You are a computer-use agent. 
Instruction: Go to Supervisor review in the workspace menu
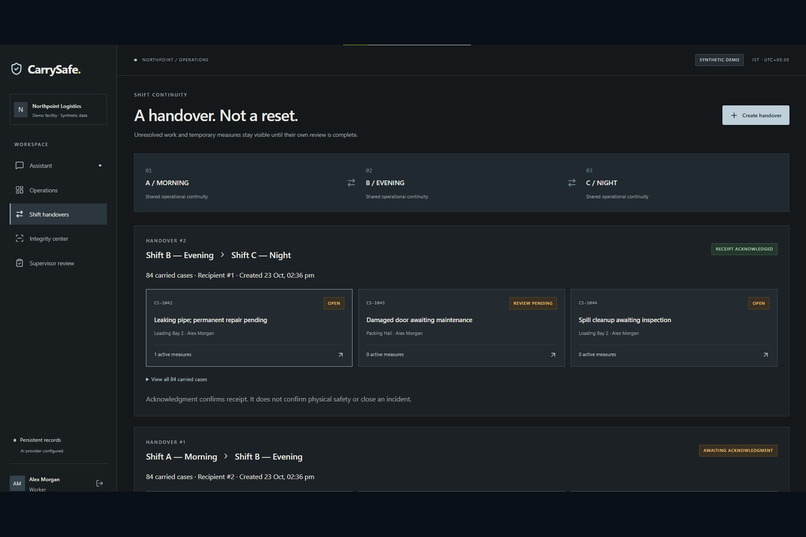pos(58,263)
